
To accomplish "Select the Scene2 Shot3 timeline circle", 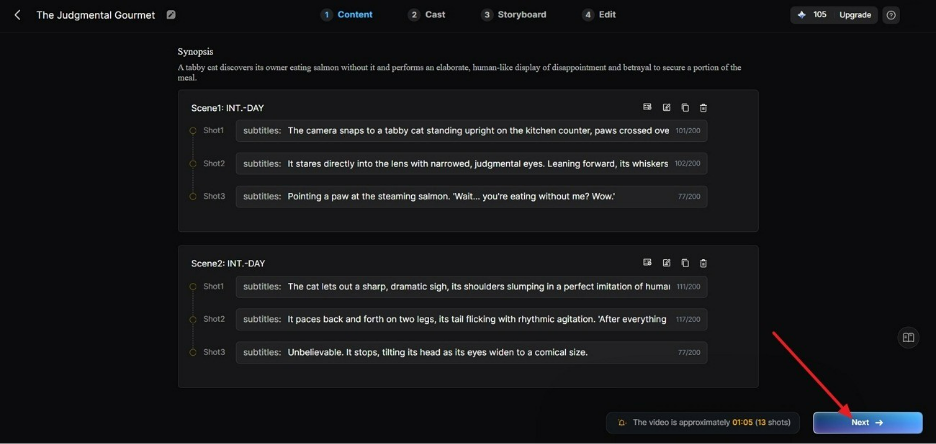I will coord(193,353).
